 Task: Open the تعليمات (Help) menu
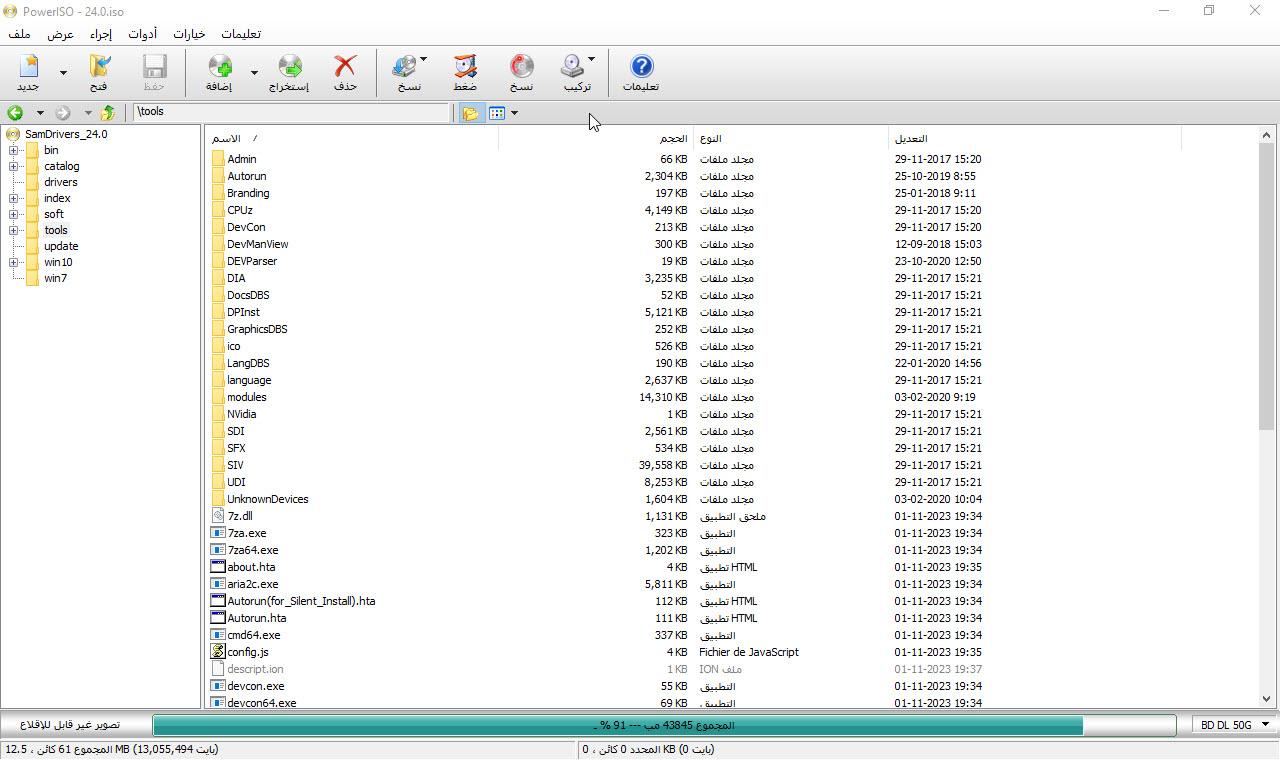click(x=241, y=34)
